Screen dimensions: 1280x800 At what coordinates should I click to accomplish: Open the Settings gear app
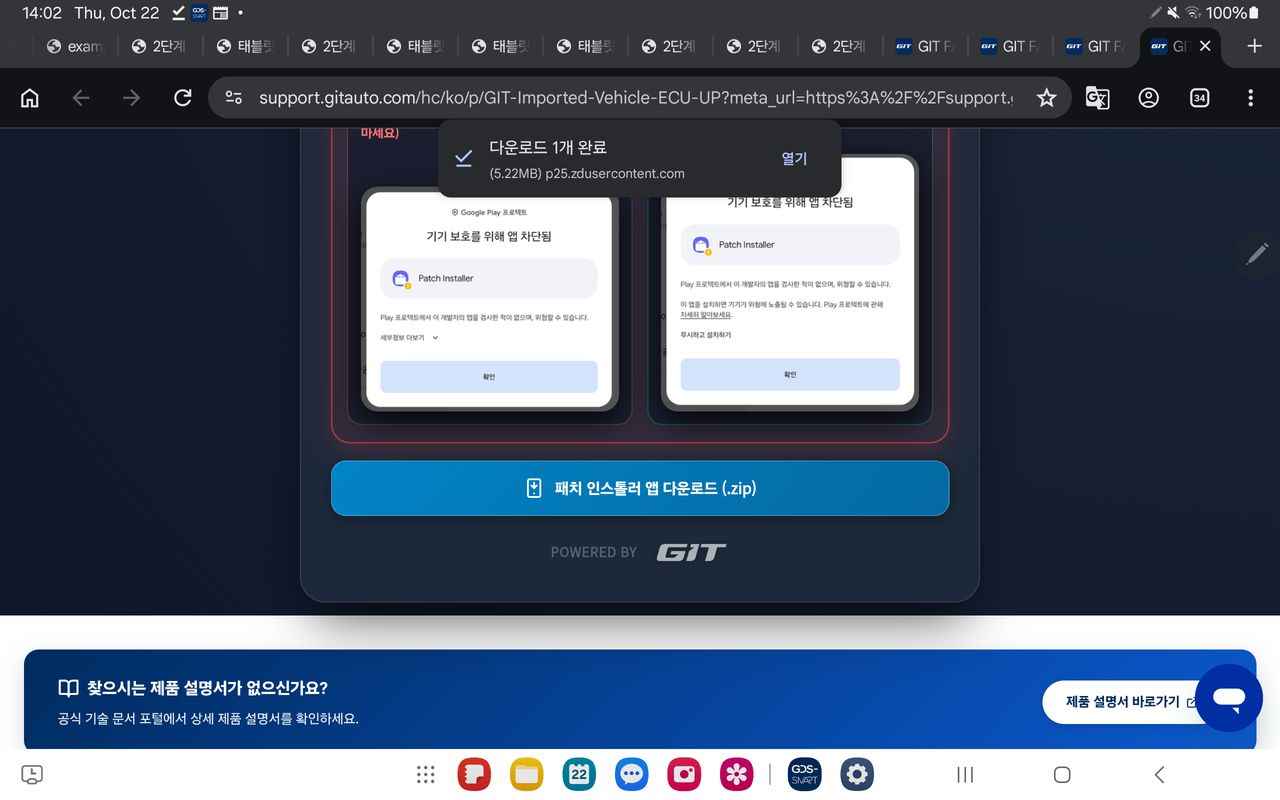pyautogui.click(x=857, y=774)
